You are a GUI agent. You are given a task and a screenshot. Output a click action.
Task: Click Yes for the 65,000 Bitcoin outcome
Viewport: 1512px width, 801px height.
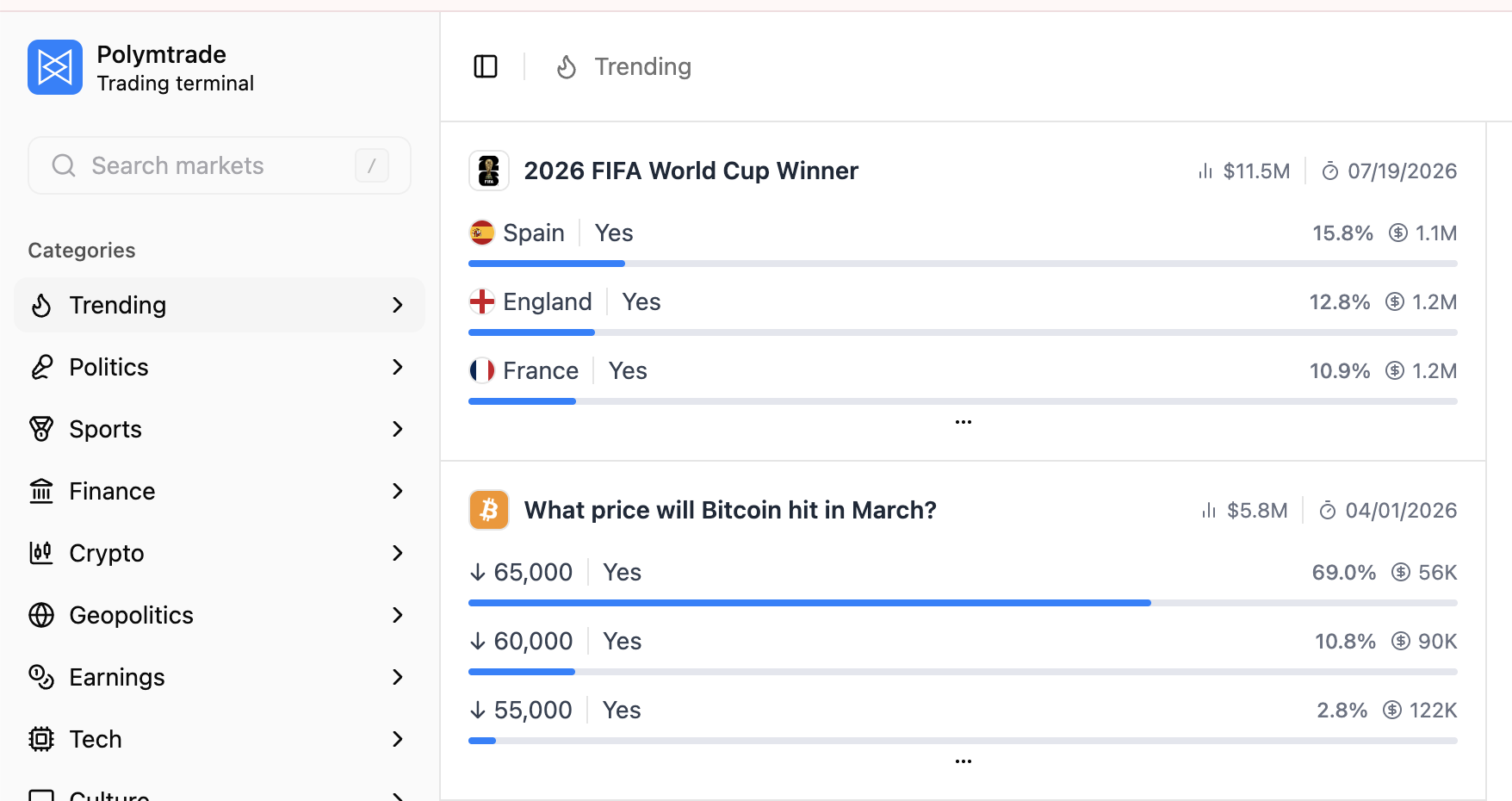point(622,571)
